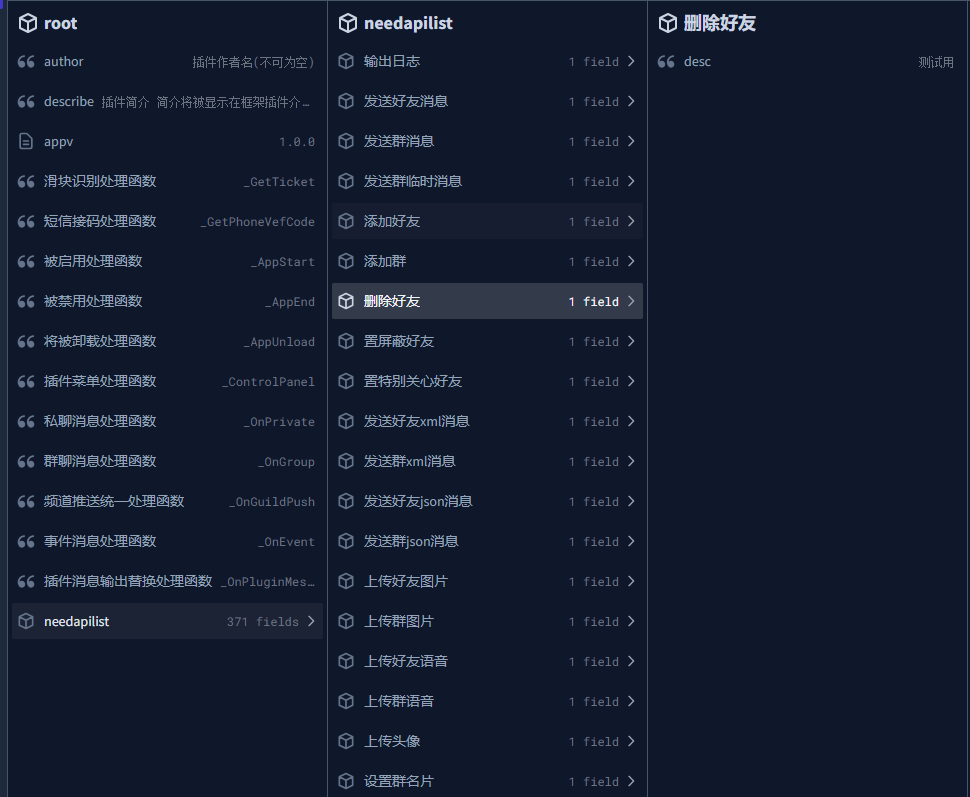Click the 测试用 value of desc
Viewport: 970px width, 797px height.
[936, 62]
